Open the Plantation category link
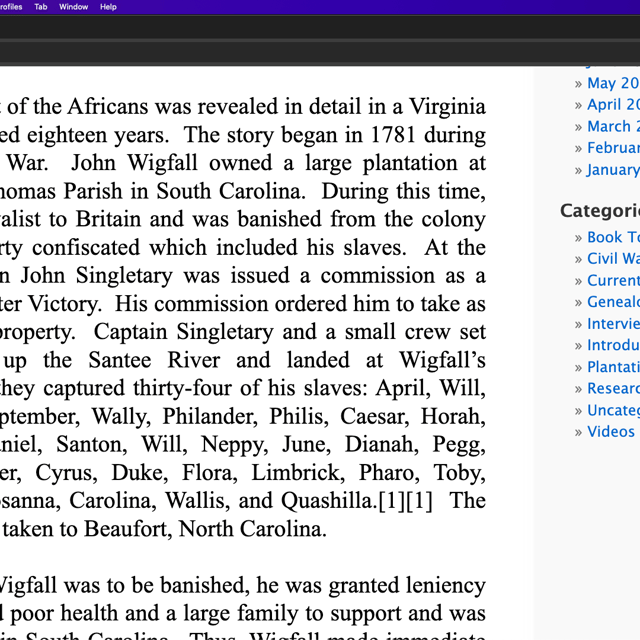This screenshot has width=640, height=640. tap(613, 367)
